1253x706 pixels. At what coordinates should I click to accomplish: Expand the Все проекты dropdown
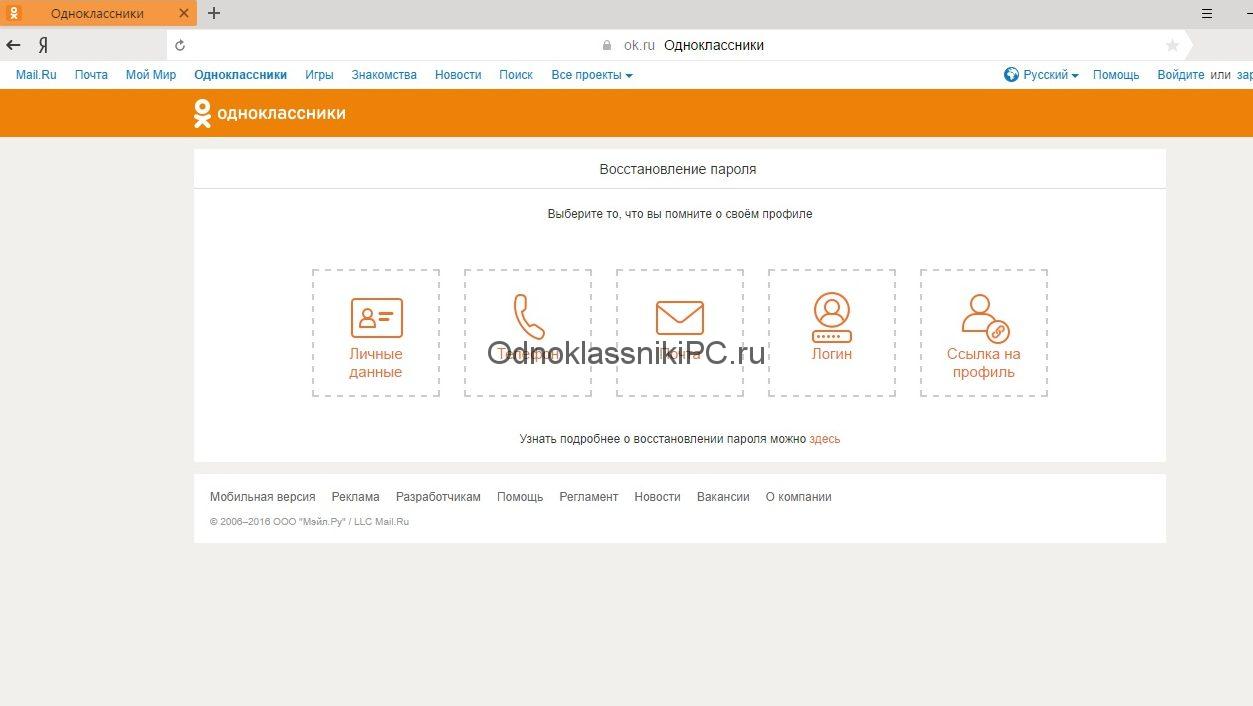(592, 75)
